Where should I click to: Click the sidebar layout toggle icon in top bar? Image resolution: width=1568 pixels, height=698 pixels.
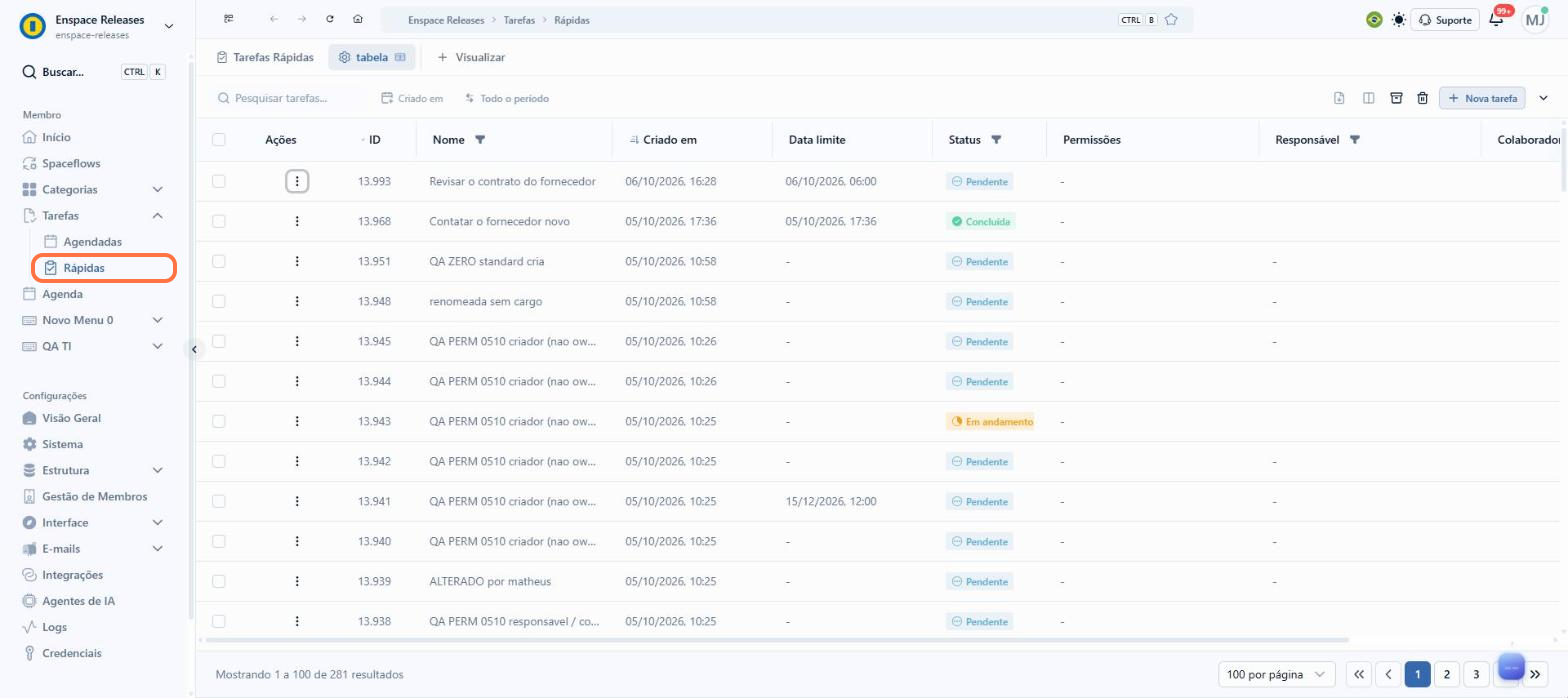coord(229,19)
